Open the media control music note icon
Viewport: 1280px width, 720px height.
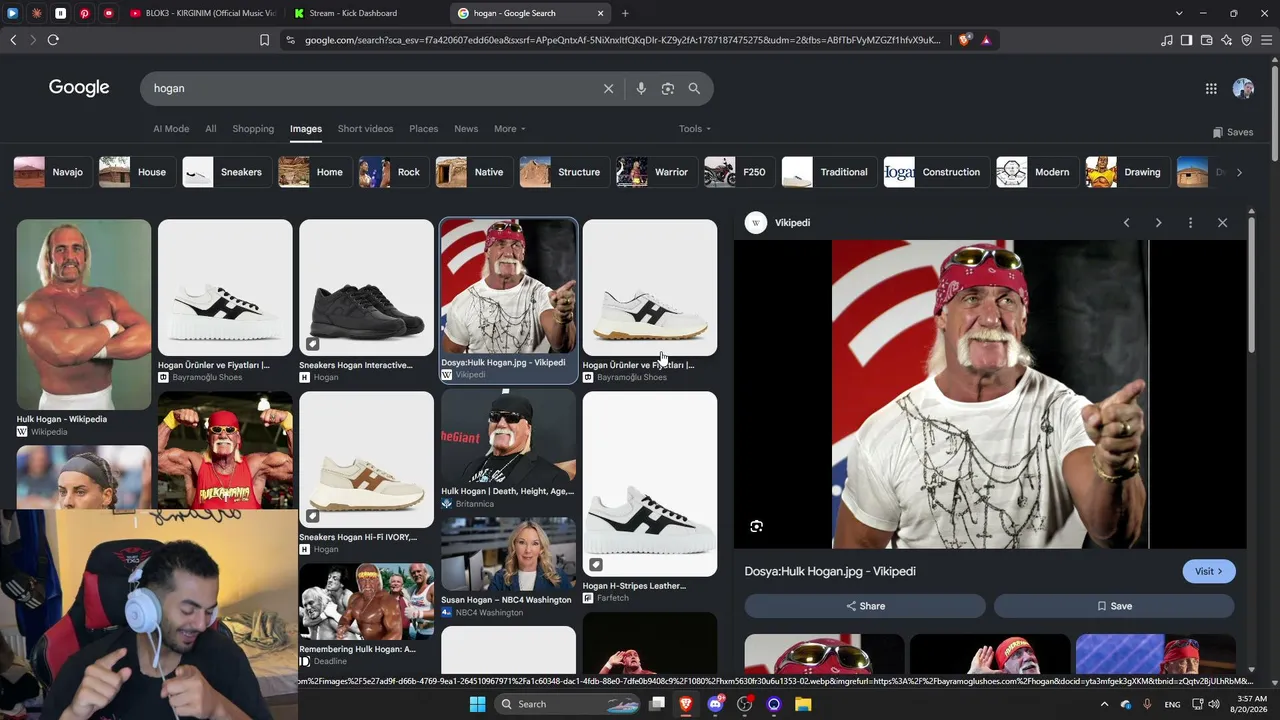pyautogui.click(x=1167, y=40)
